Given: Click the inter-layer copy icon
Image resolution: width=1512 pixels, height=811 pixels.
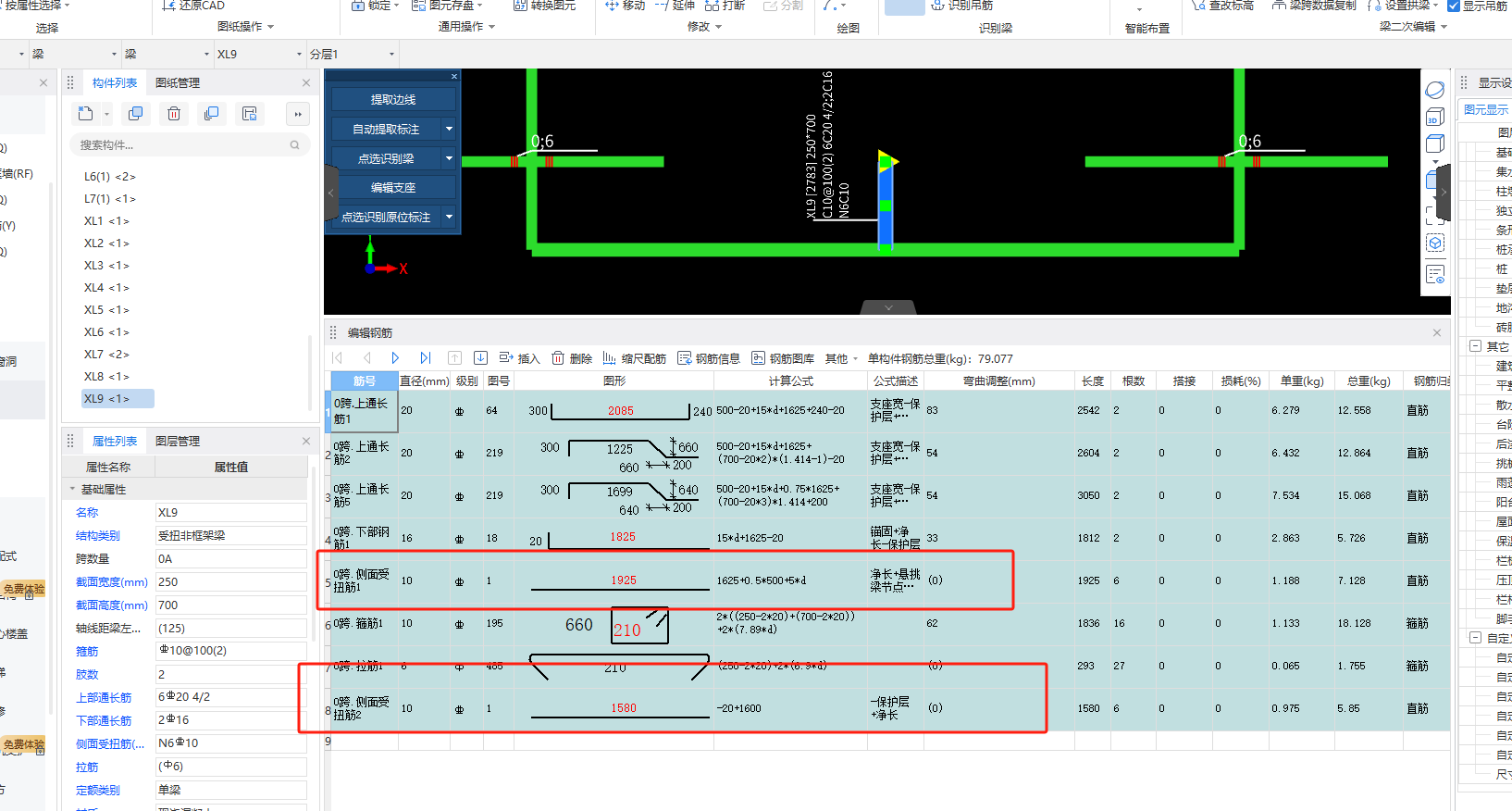Looking at the screenshot, I should 211,114.
